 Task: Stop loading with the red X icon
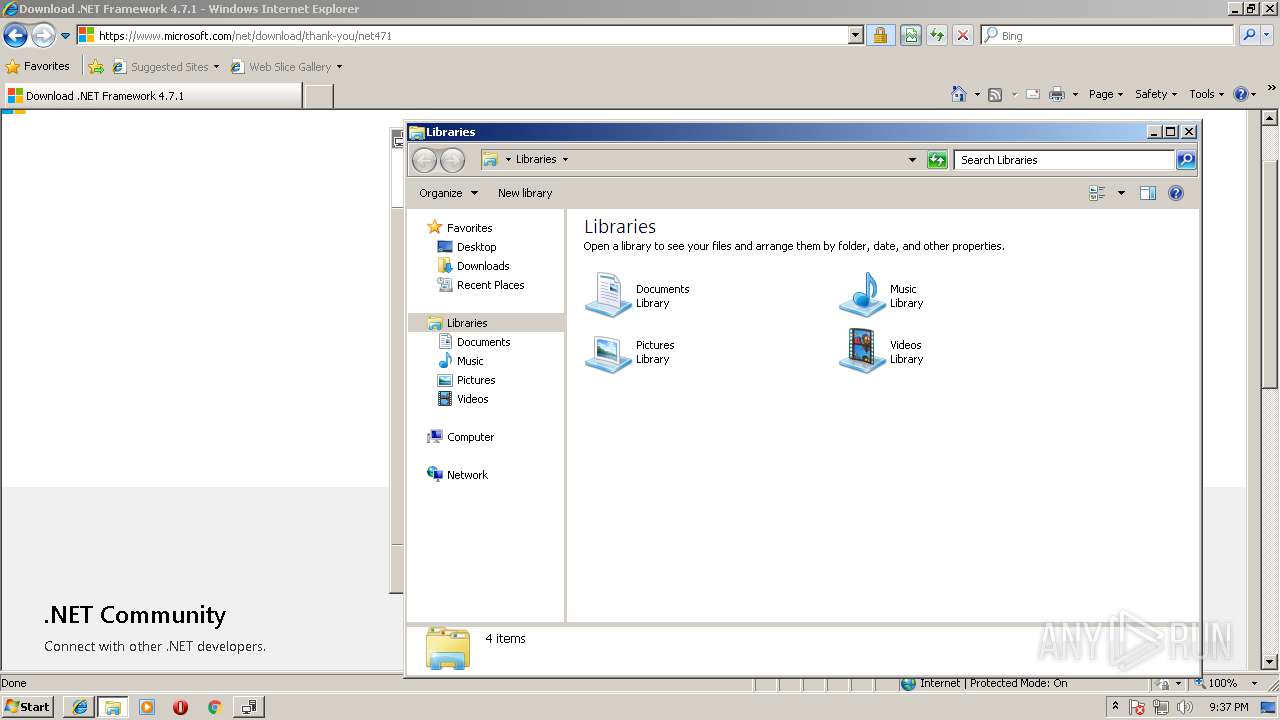tap(963, 35)
